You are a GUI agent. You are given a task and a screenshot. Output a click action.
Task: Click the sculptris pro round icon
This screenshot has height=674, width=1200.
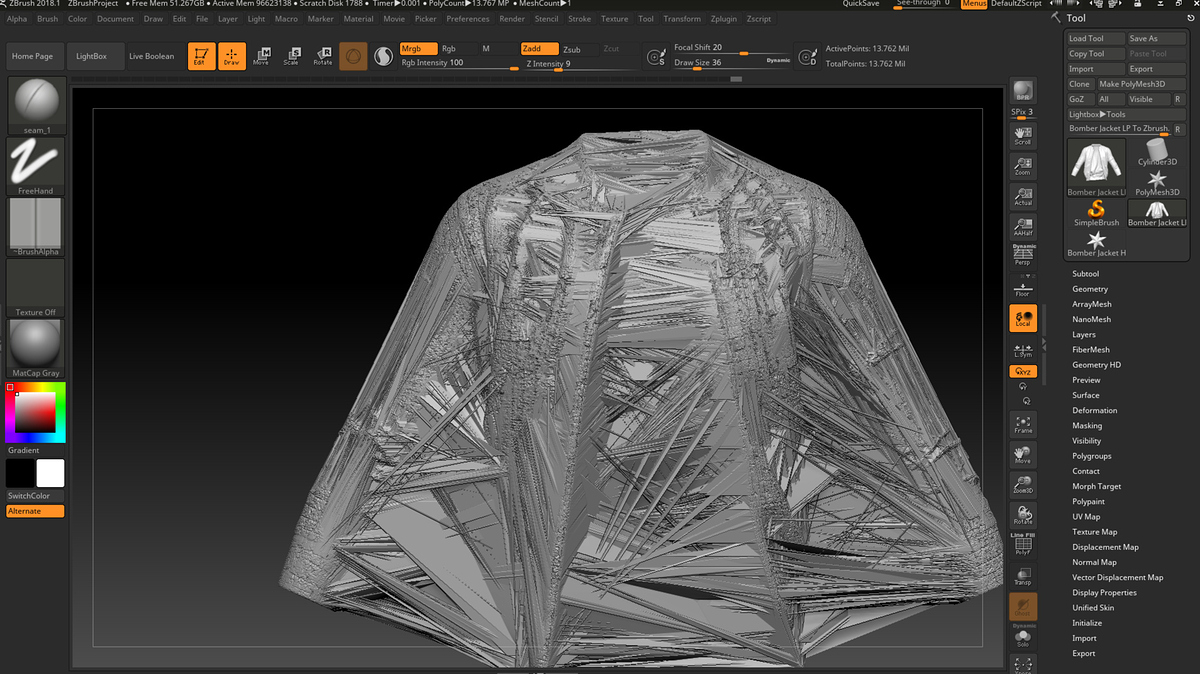pos(383,57)
